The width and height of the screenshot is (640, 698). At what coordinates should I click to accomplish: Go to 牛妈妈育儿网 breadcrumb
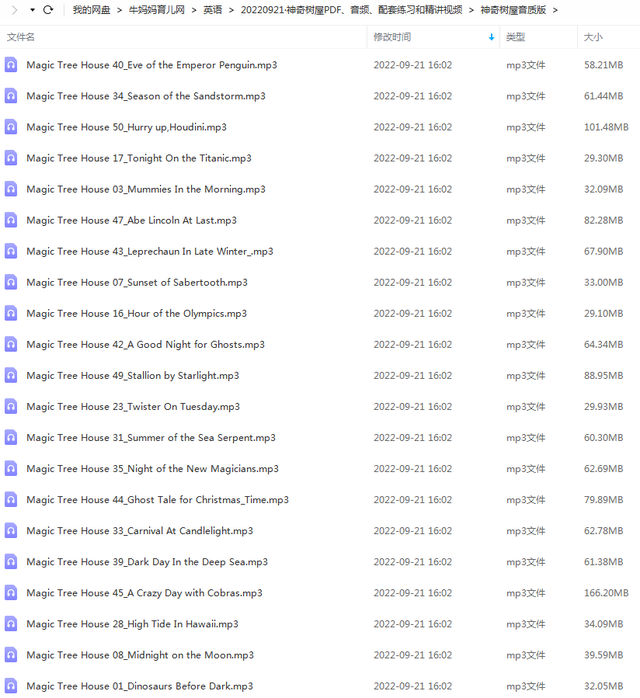tap(157, 10)
